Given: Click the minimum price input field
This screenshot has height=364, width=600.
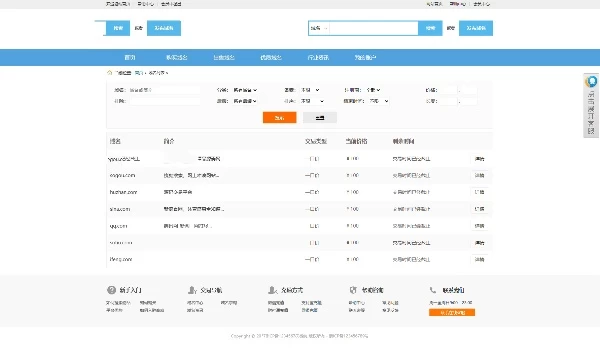Looking at the screenshot, I should pyautogui.click(x=448, y=90).
